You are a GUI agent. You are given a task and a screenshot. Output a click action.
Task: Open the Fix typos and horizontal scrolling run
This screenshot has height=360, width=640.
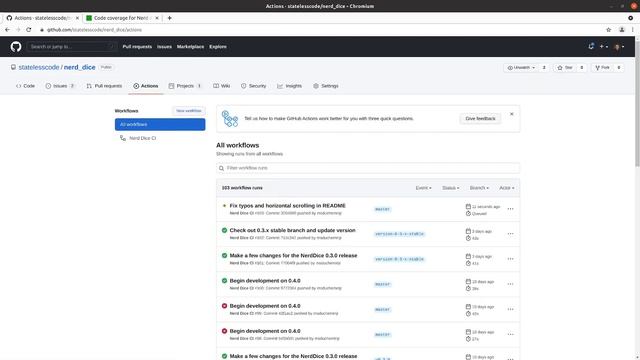click(x=287, y=206)
